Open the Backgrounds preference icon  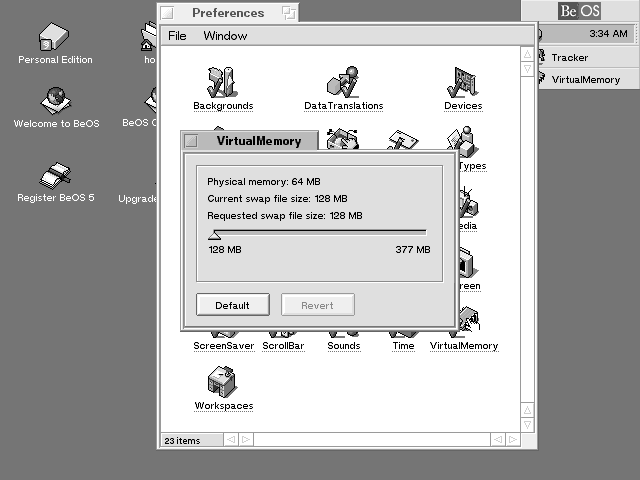click(222, 82)
